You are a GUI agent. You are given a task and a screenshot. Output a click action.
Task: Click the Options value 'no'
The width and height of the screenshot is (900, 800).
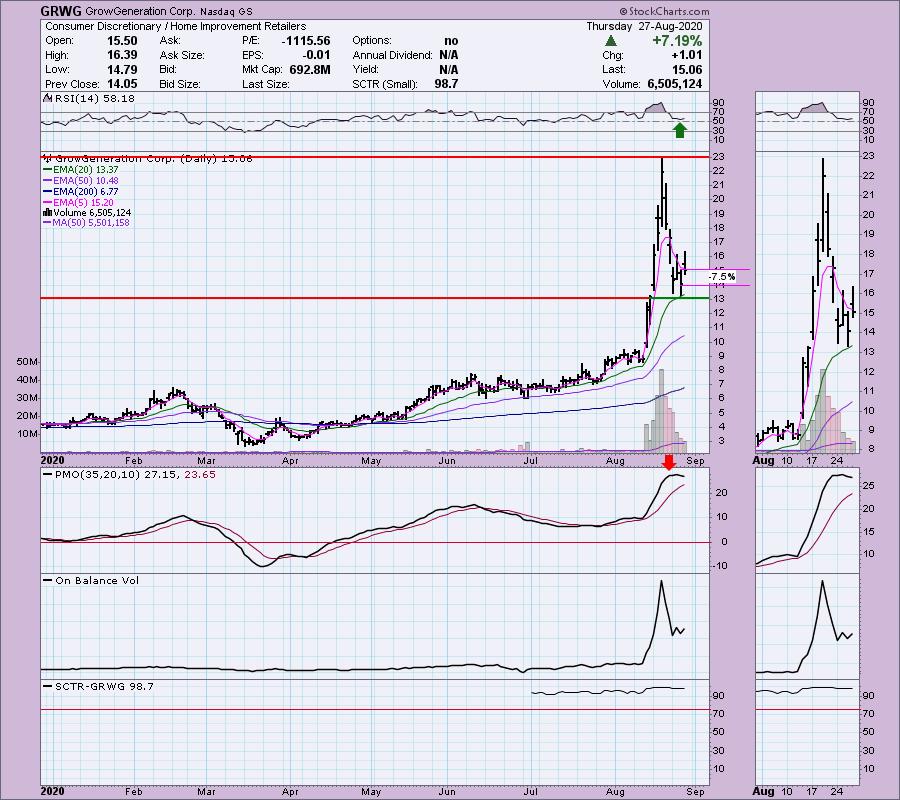click(x=451, y=41)
